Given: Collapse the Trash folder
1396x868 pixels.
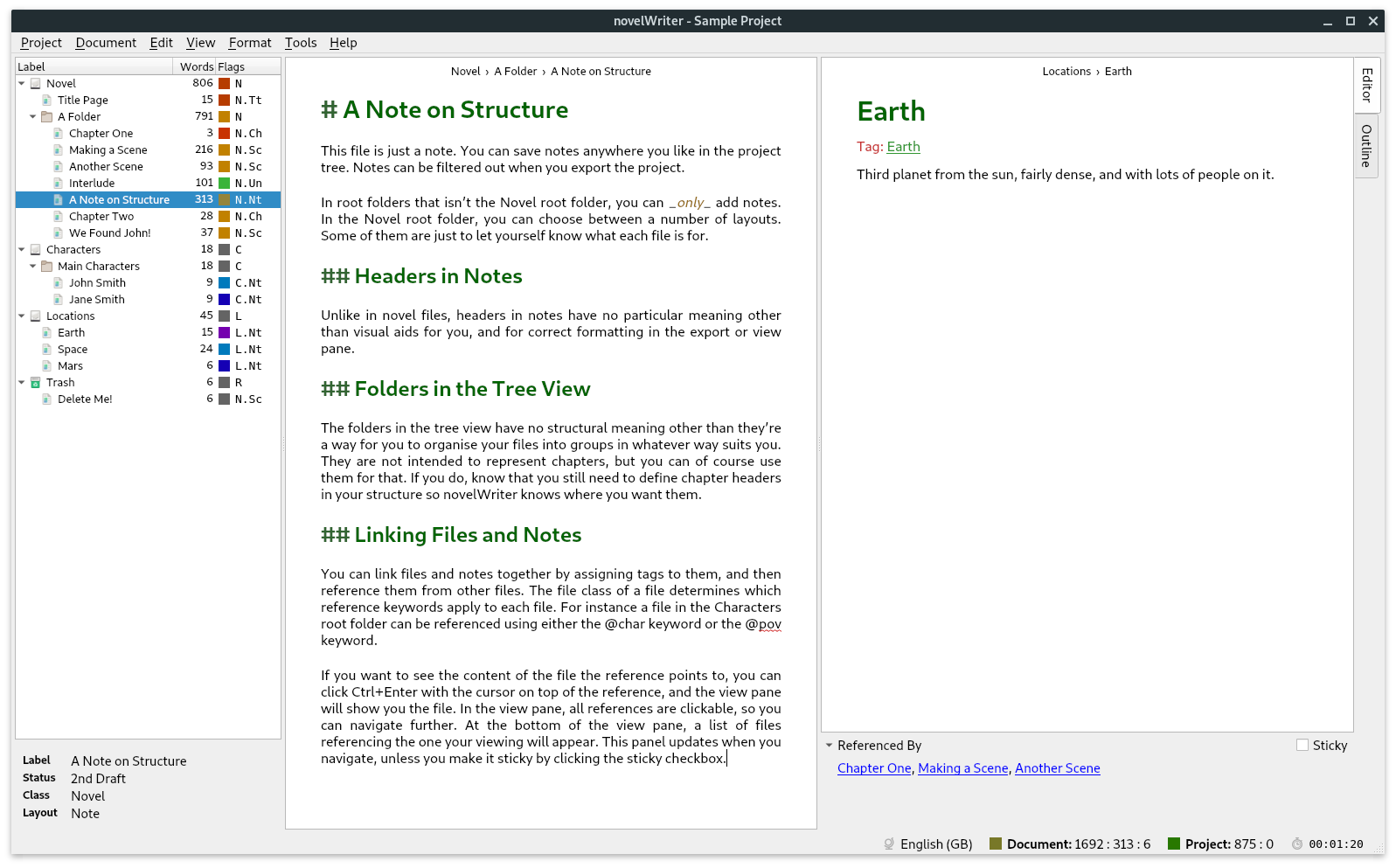Looking at the screenshot, I should [22, 383].
